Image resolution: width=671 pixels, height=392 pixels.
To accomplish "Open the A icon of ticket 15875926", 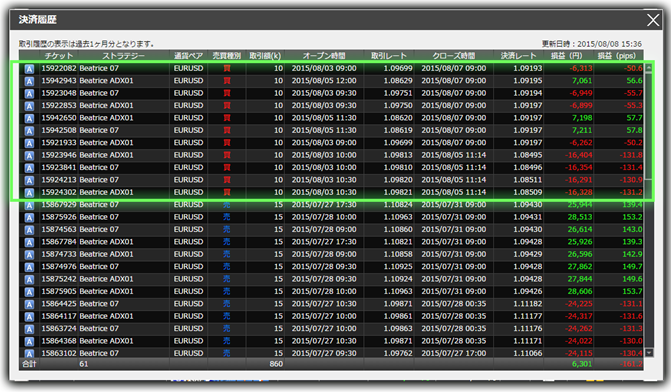I will coord(29,217).
